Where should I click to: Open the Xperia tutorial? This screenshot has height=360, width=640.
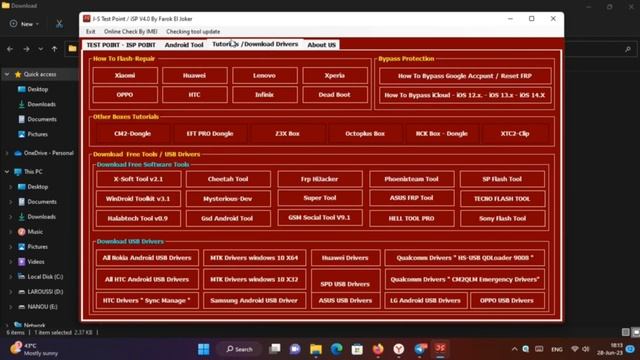click(x=335, y=76)
